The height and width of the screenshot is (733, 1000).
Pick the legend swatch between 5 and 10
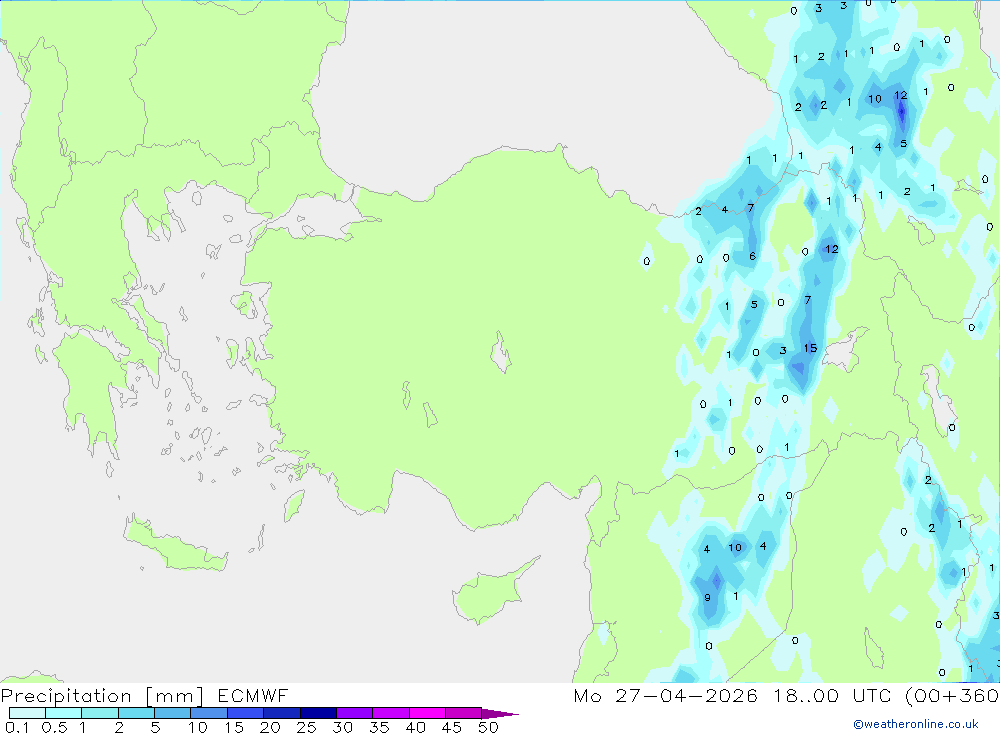(x=173, y=713)
